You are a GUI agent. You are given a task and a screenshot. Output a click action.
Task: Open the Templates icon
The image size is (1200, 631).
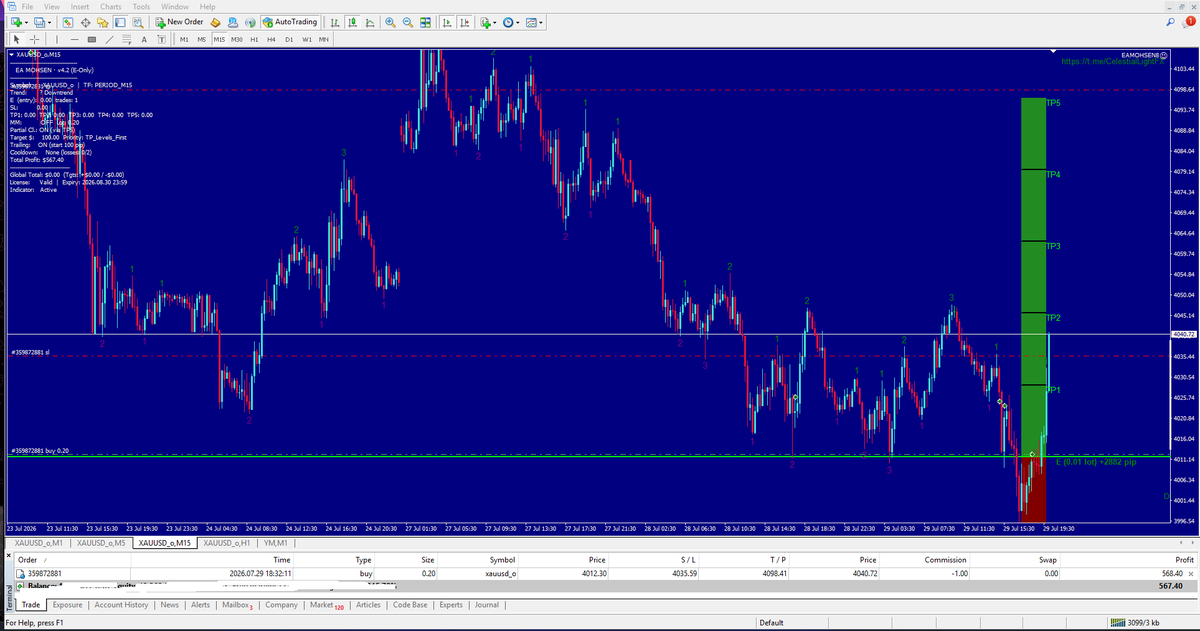(531, 22)
